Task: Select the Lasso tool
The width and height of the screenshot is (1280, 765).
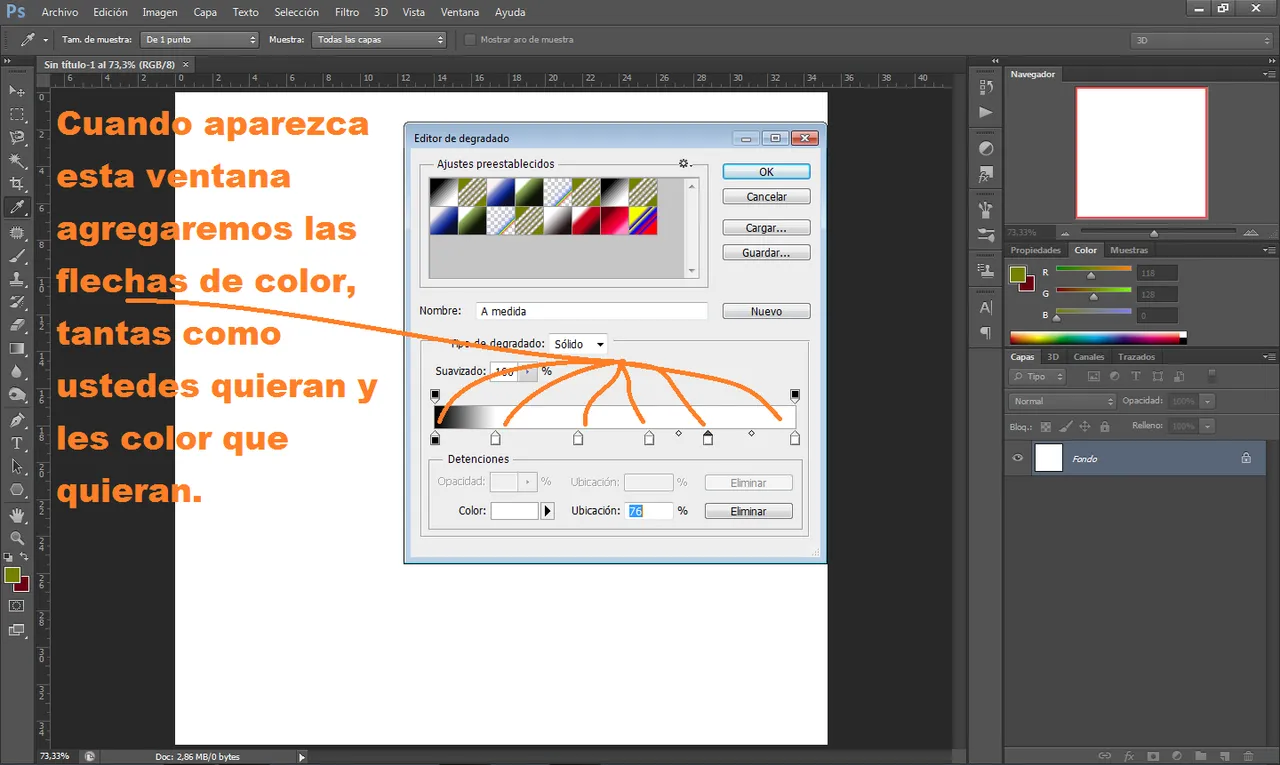Action: coord(17,138)
